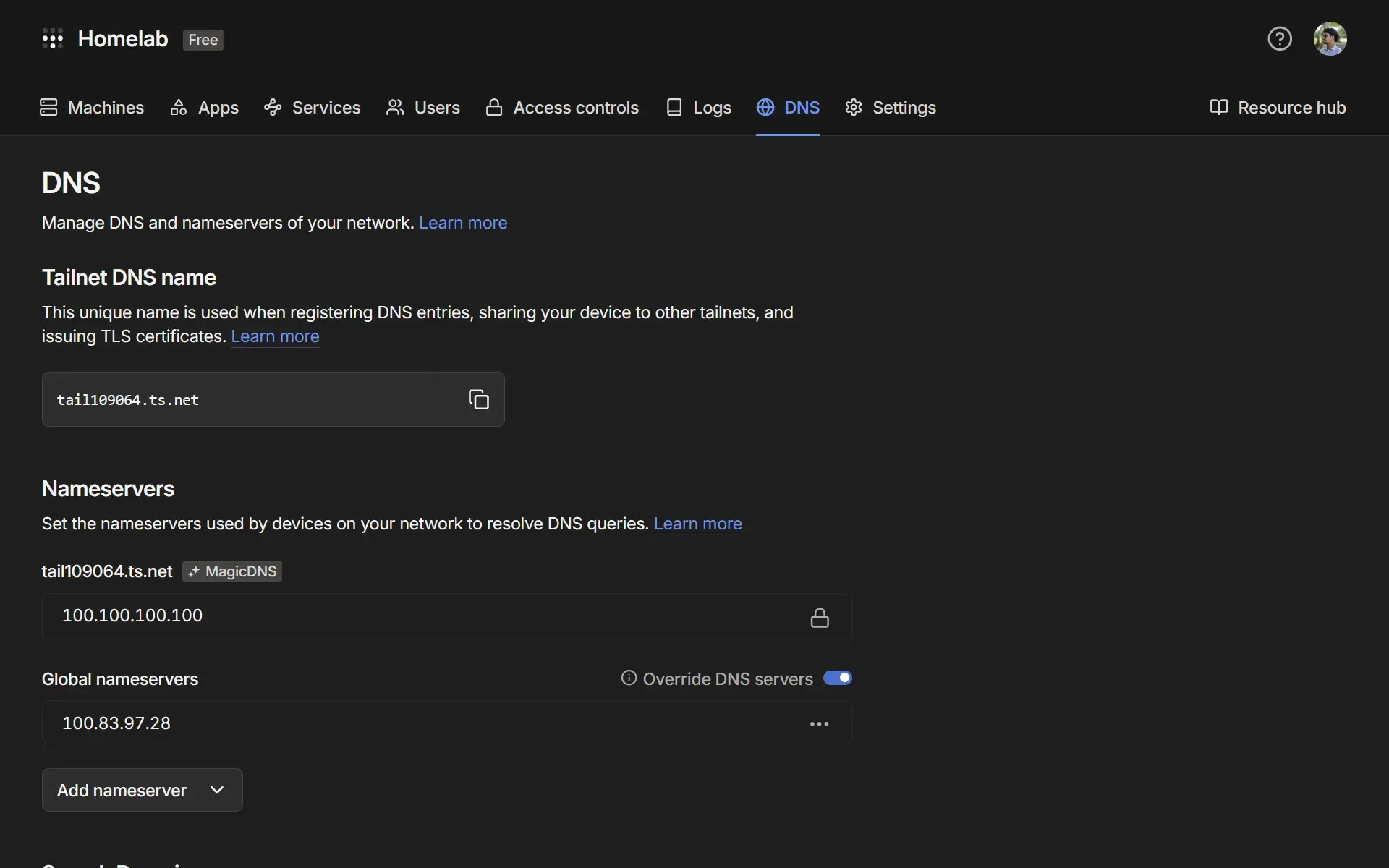This screenshot has width=1389, height=868.
Task: Go to the Machines tab
Action: [92, 108]
